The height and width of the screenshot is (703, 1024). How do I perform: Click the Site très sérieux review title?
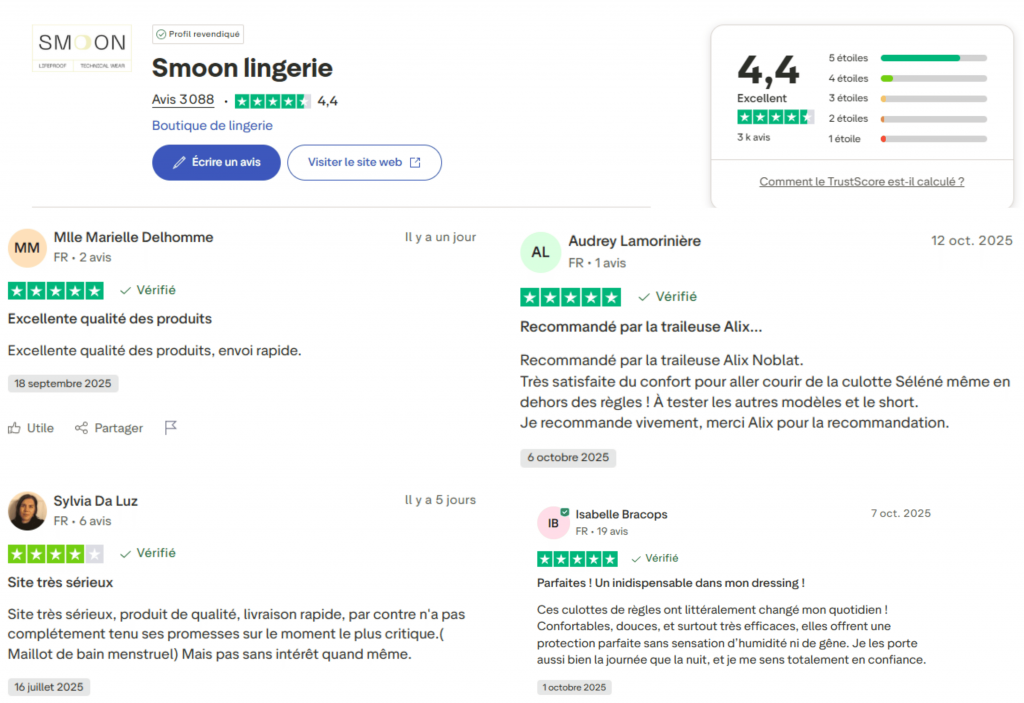point(60,582)
